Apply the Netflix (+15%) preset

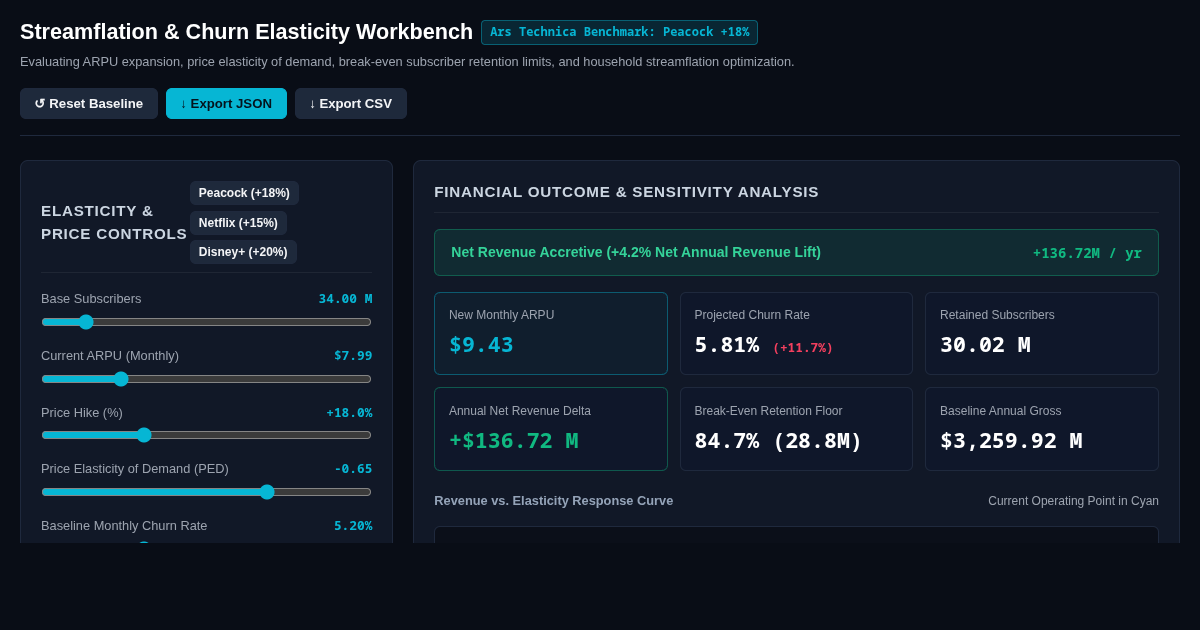tap(238, 223)
